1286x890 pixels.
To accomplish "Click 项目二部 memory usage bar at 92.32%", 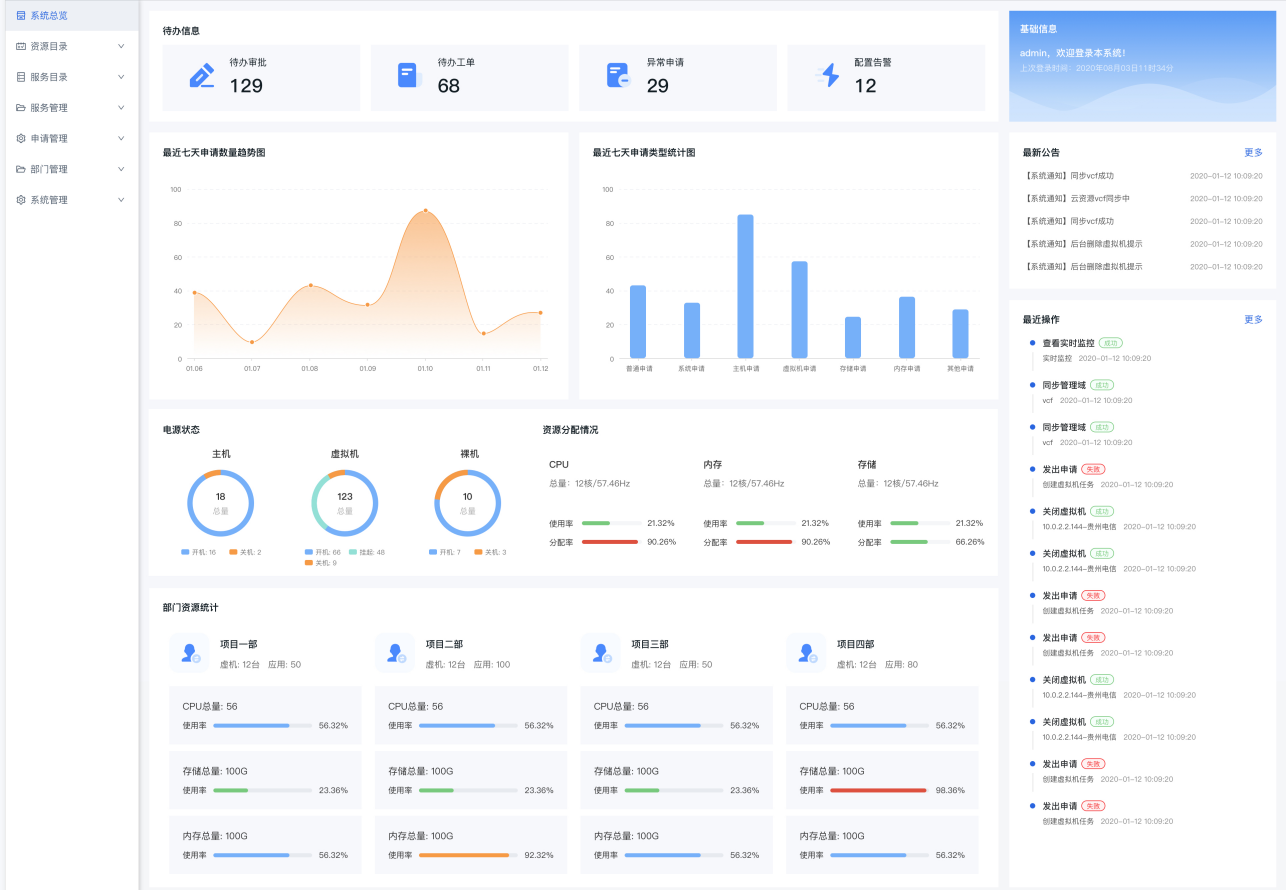I will click(467, 855).
